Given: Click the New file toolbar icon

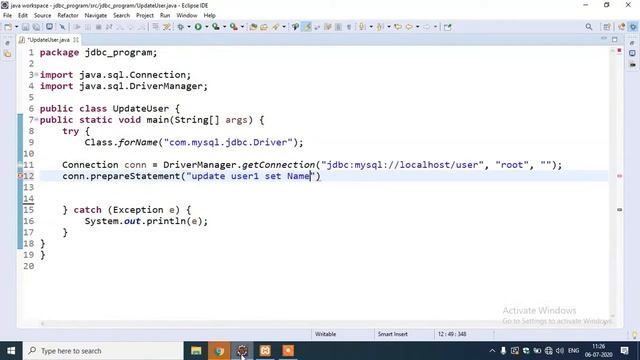Looking at the screenshot, I should coord(8,27).
